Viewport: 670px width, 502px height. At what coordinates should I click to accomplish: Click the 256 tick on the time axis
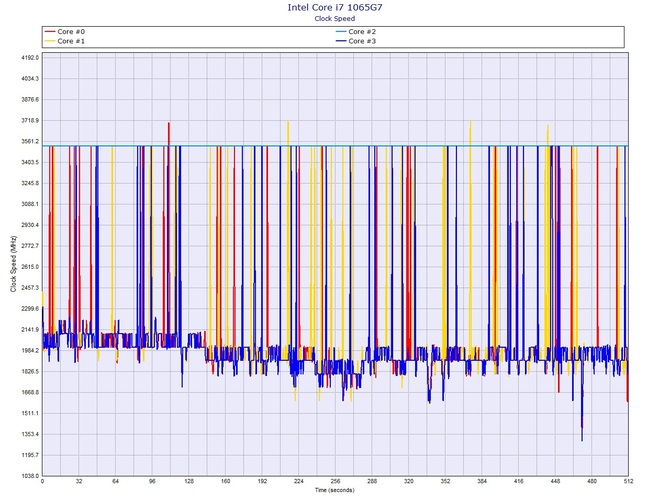[335, 481]
